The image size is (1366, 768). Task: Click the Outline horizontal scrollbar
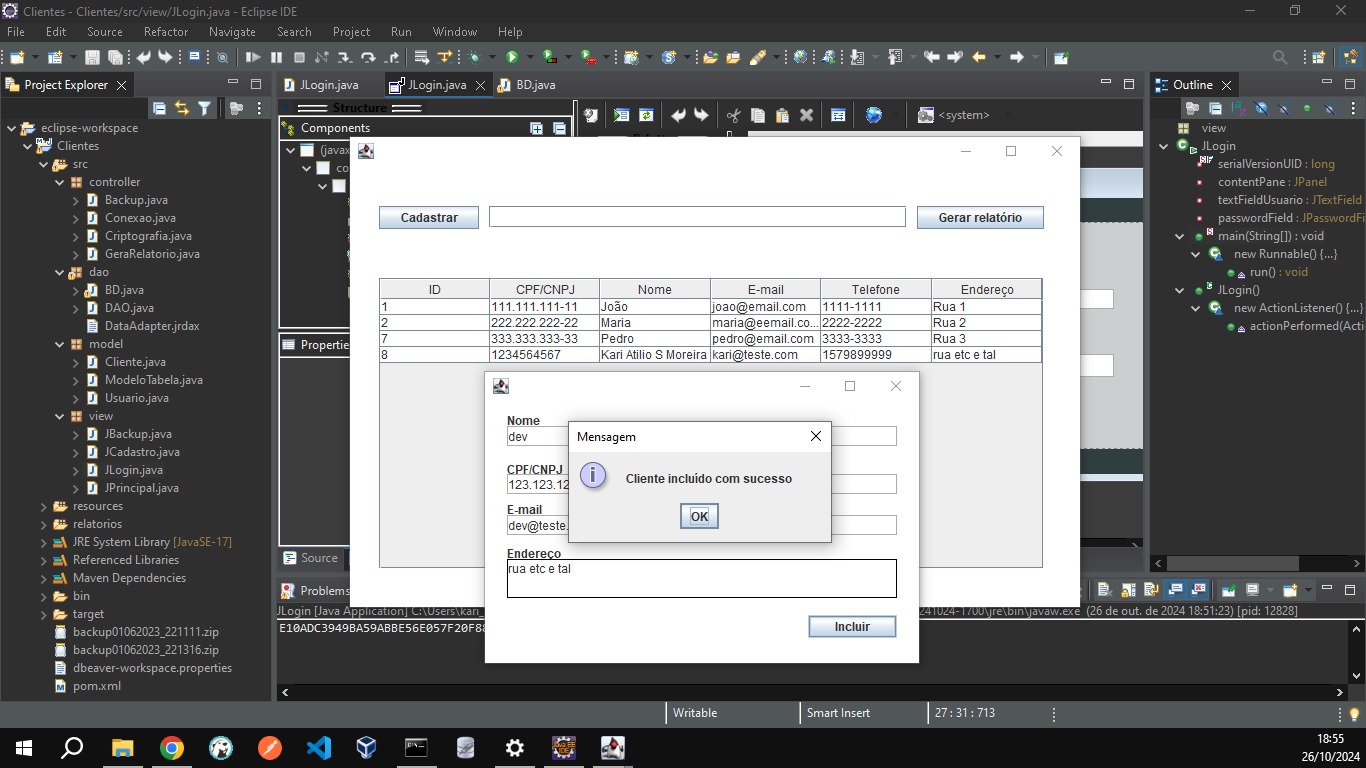(1232, 564)
